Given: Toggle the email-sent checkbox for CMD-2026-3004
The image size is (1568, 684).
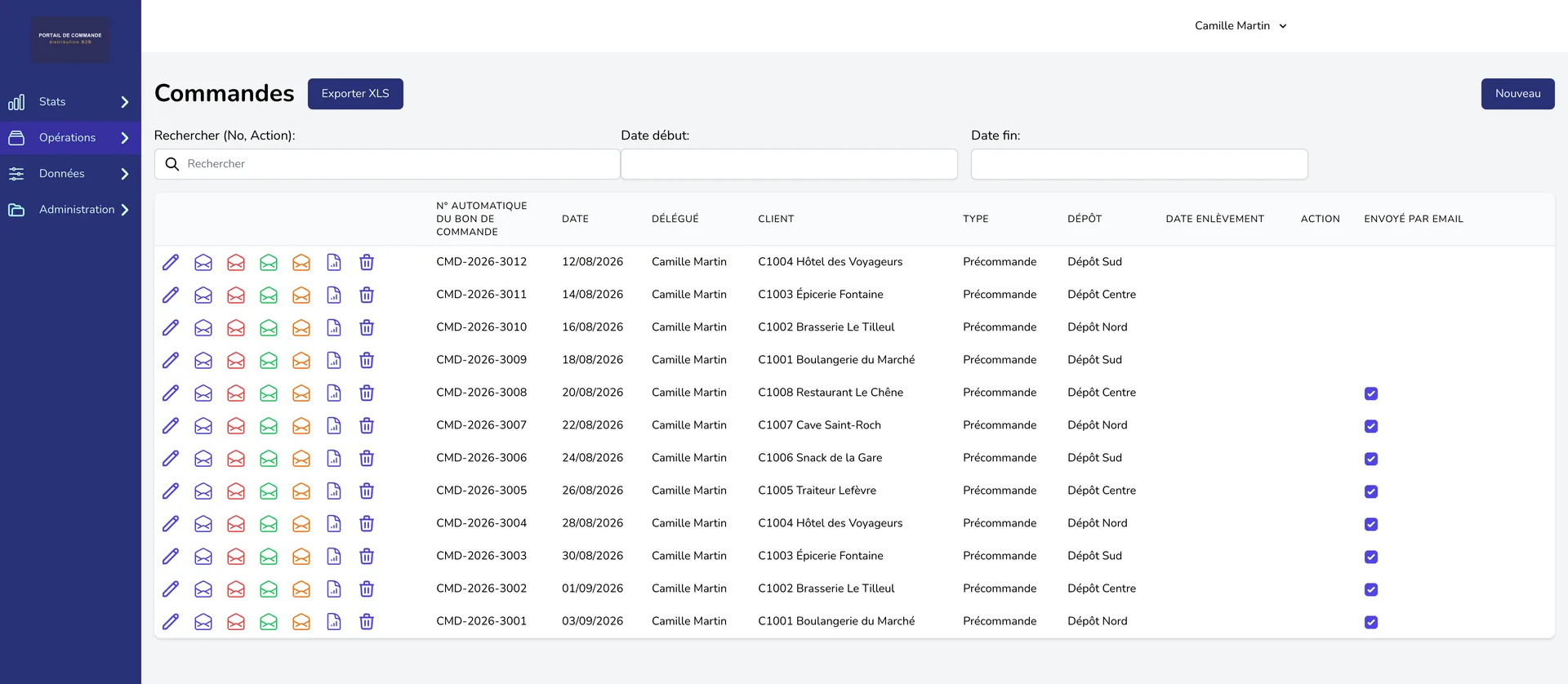Looking at the screenshot, I should pos(1371,524).
